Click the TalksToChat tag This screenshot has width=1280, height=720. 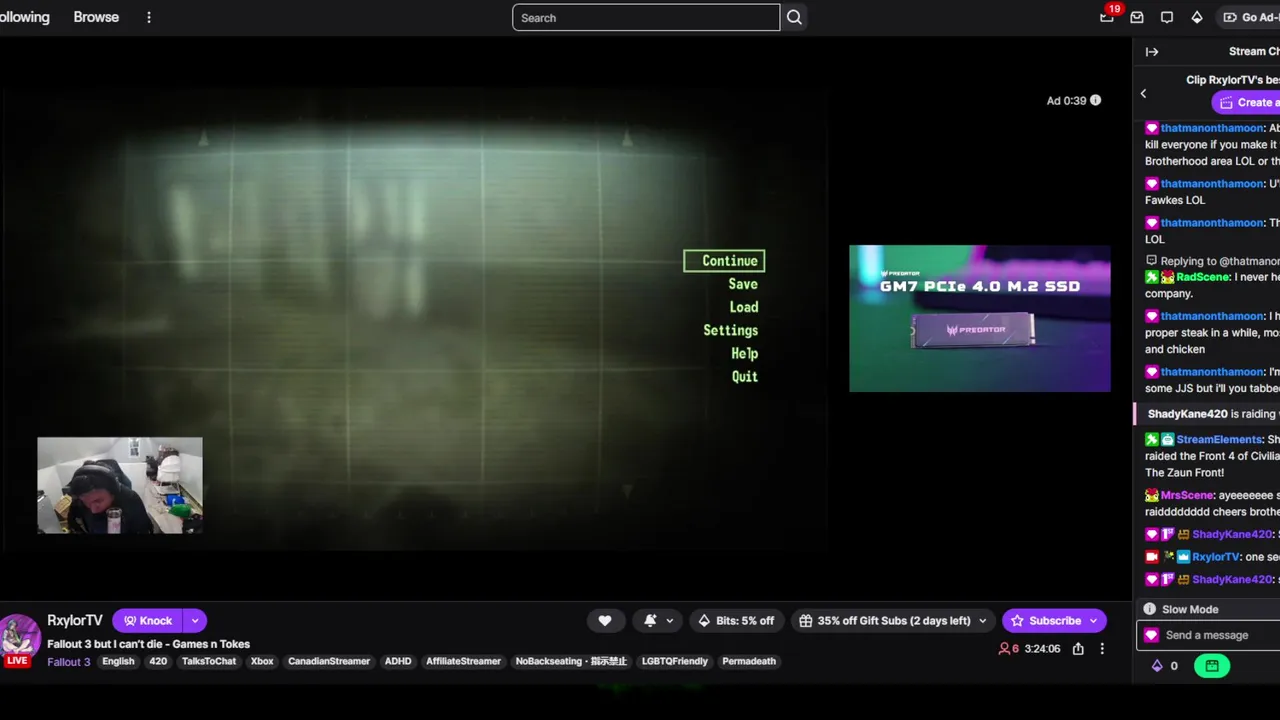point(209,661)
